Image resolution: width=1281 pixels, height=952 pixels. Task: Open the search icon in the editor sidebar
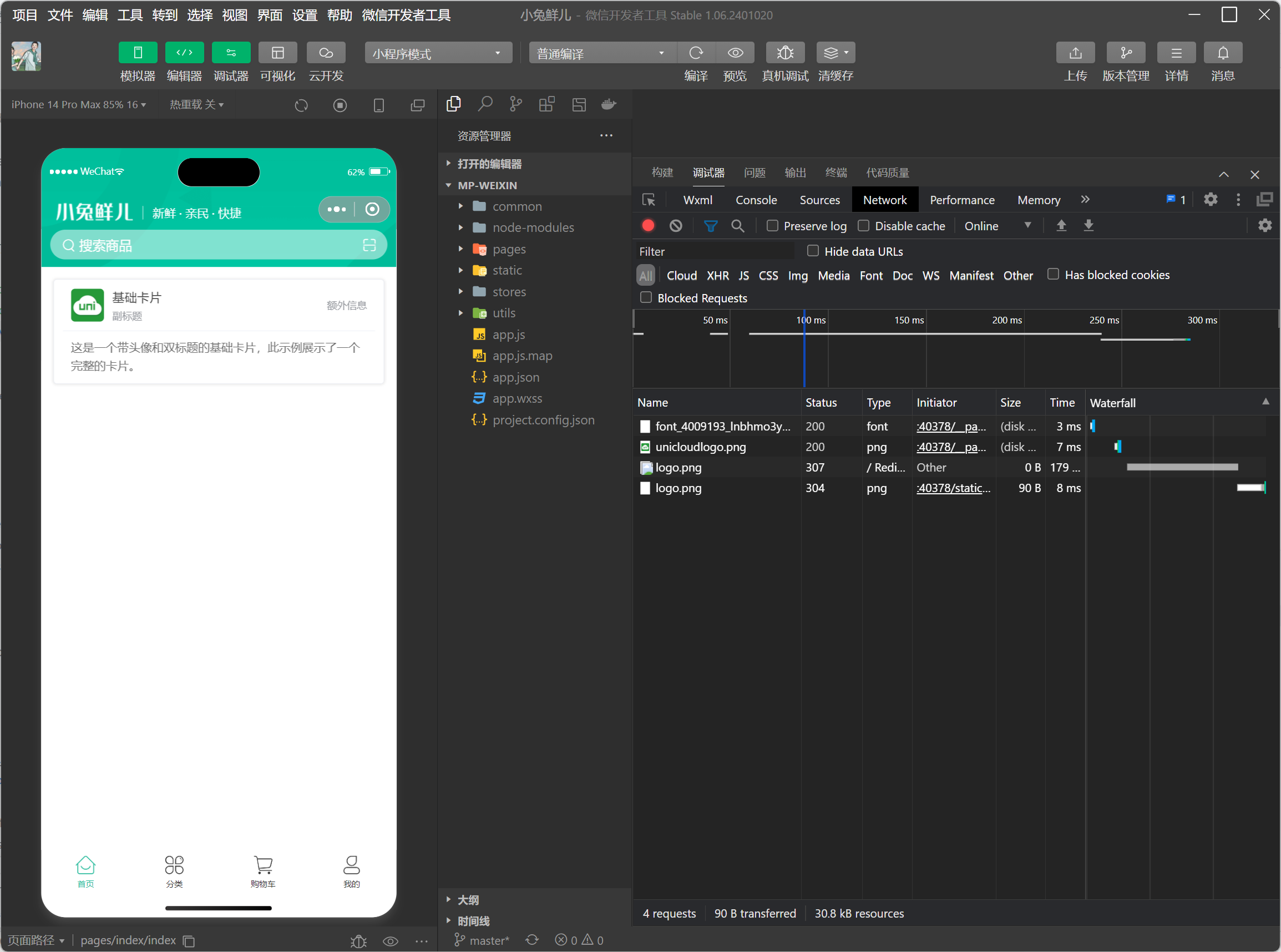coord(485,104)
